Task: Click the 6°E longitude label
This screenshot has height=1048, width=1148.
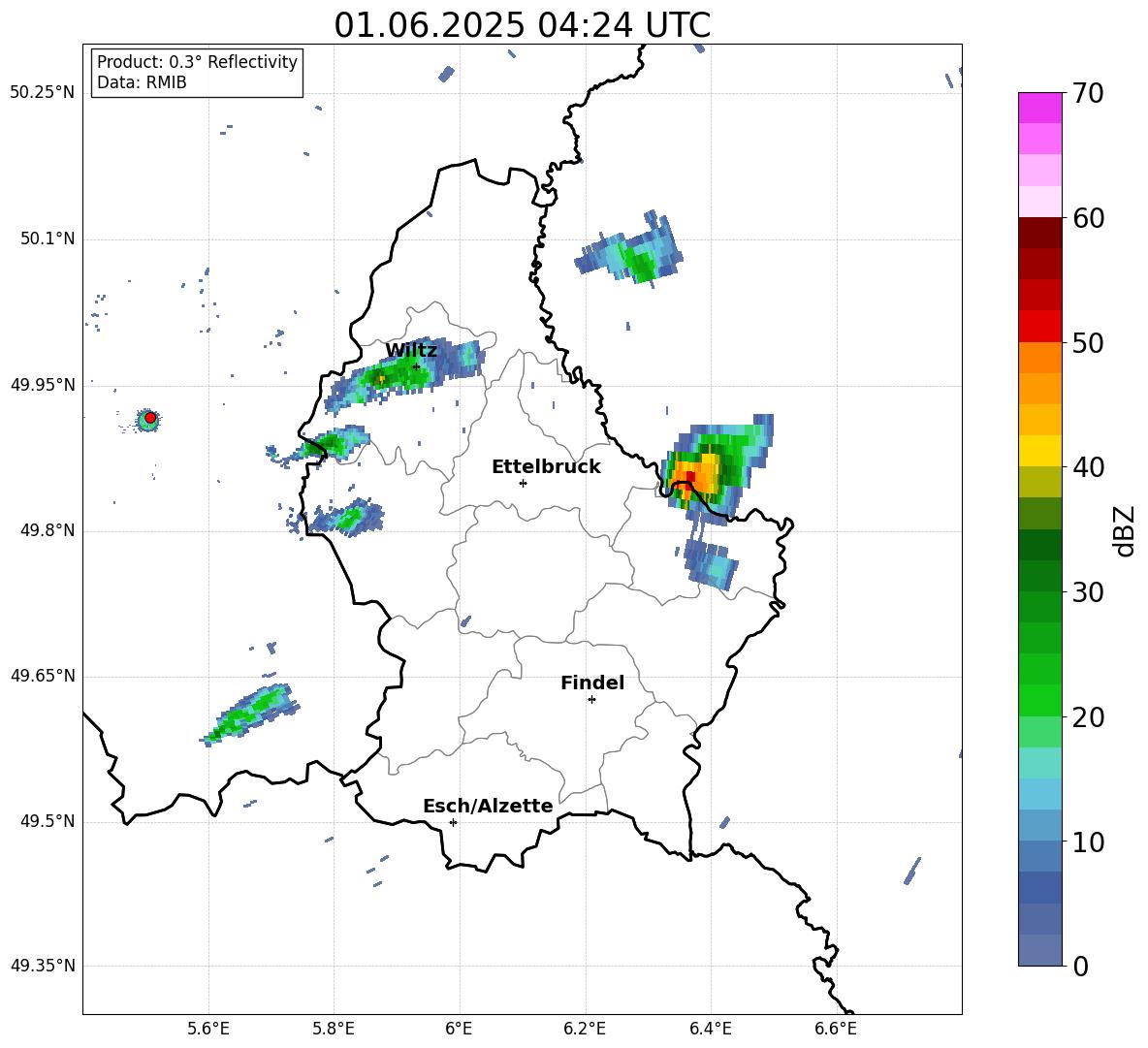Action: 459,1029
